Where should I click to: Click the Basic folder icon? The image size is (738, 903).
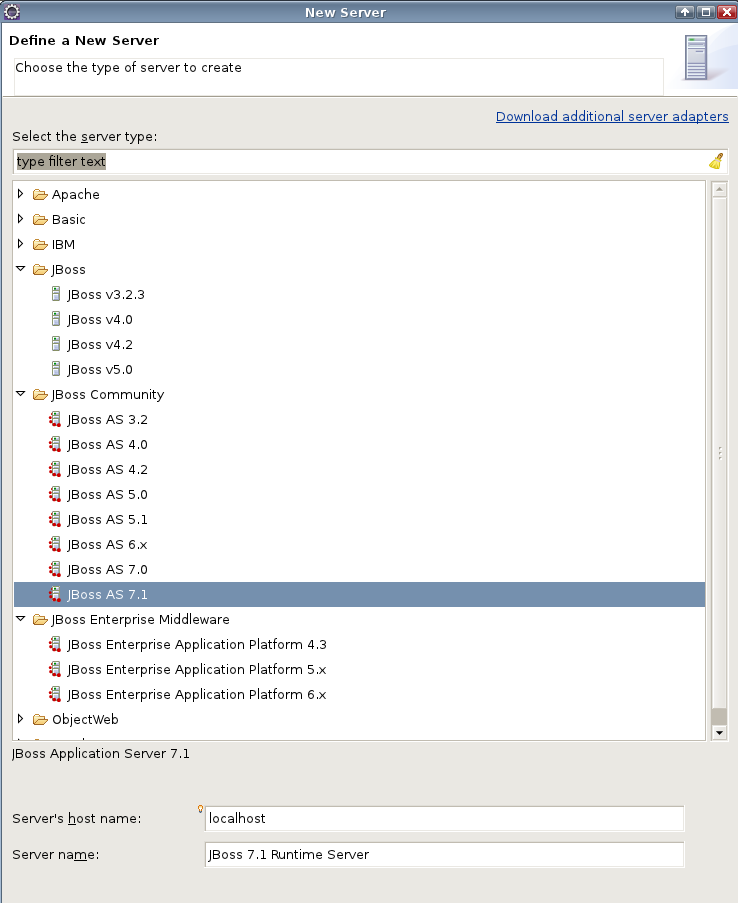tap(40, 219)
